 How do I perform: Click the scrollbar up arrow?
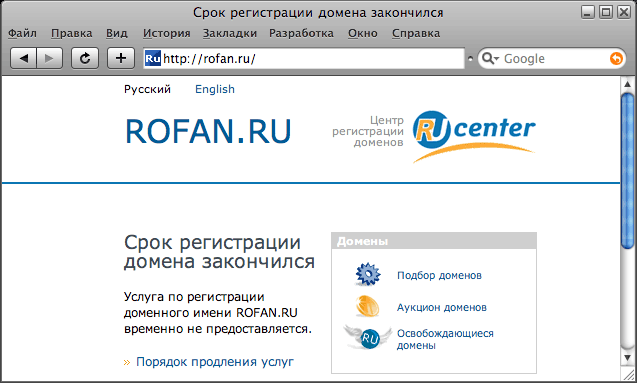point(628,84)
